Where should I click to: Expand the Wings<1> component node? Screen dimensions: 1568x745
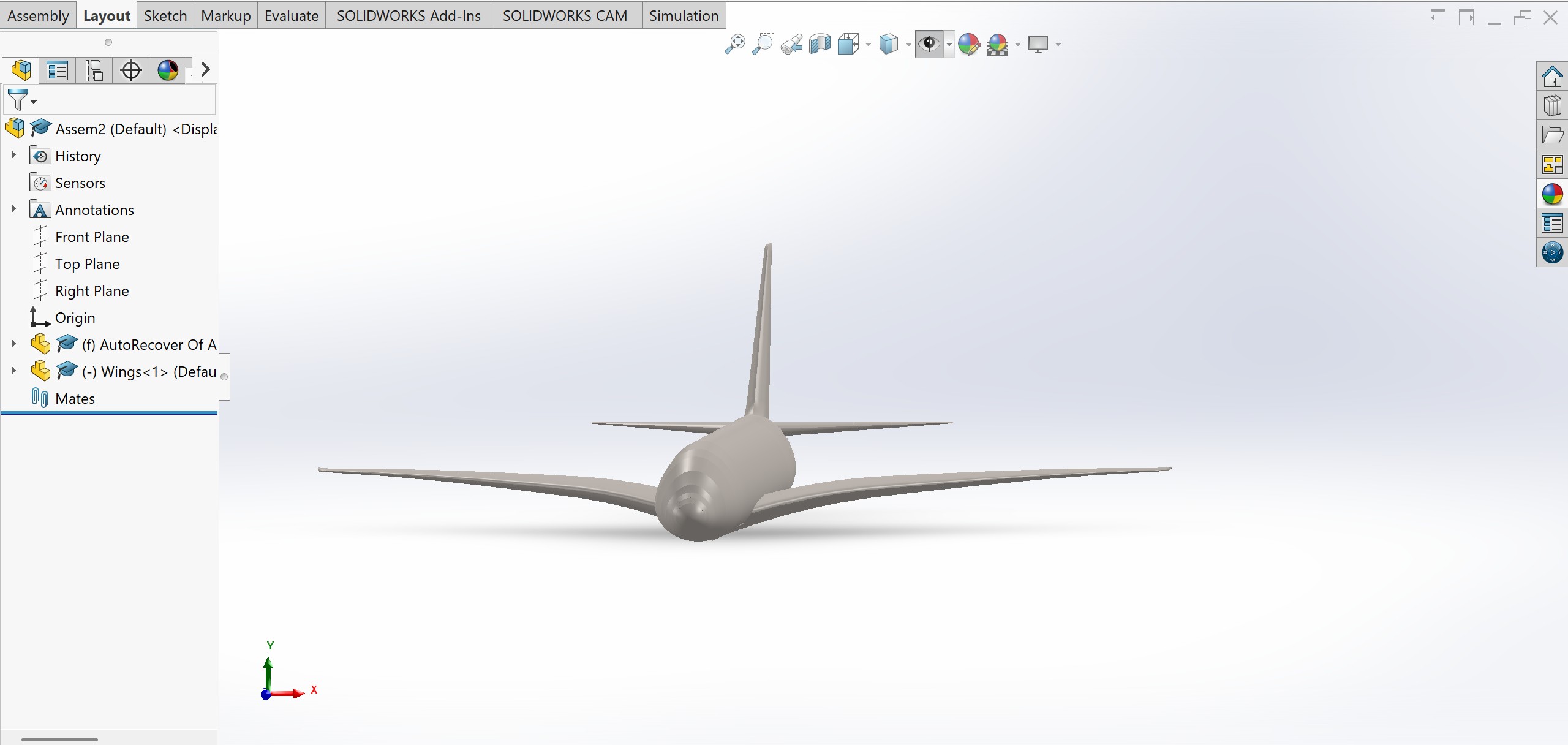point(13,371)
